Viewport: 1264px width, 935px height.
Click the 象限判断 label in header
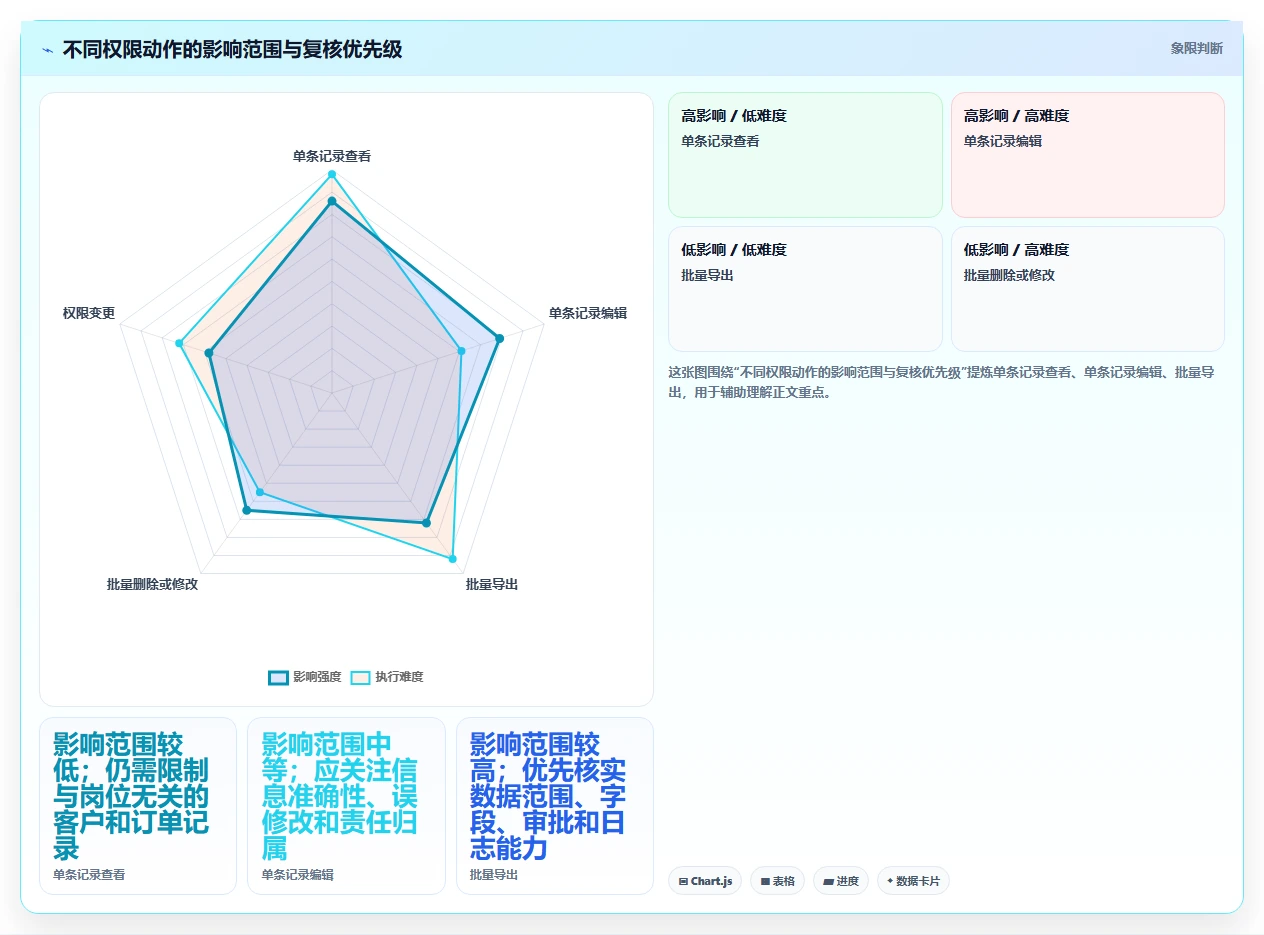point(1196,48)
